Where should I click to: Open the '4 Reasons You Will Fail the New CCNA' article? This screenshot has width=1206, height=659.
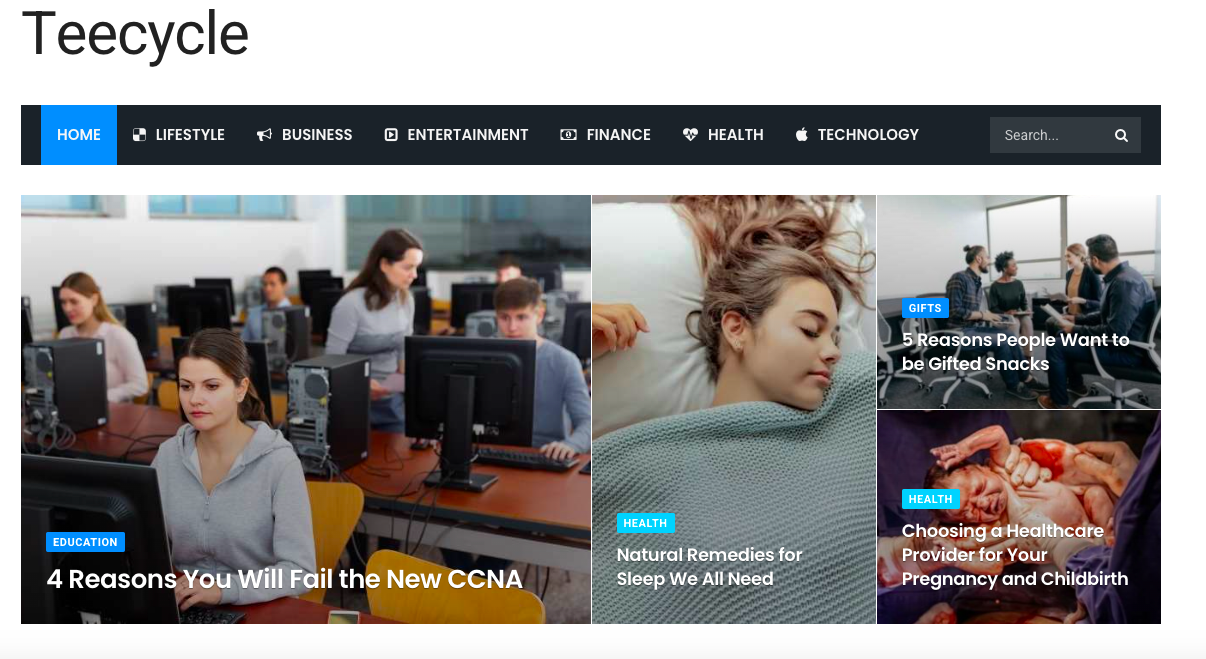coord(285,579)
